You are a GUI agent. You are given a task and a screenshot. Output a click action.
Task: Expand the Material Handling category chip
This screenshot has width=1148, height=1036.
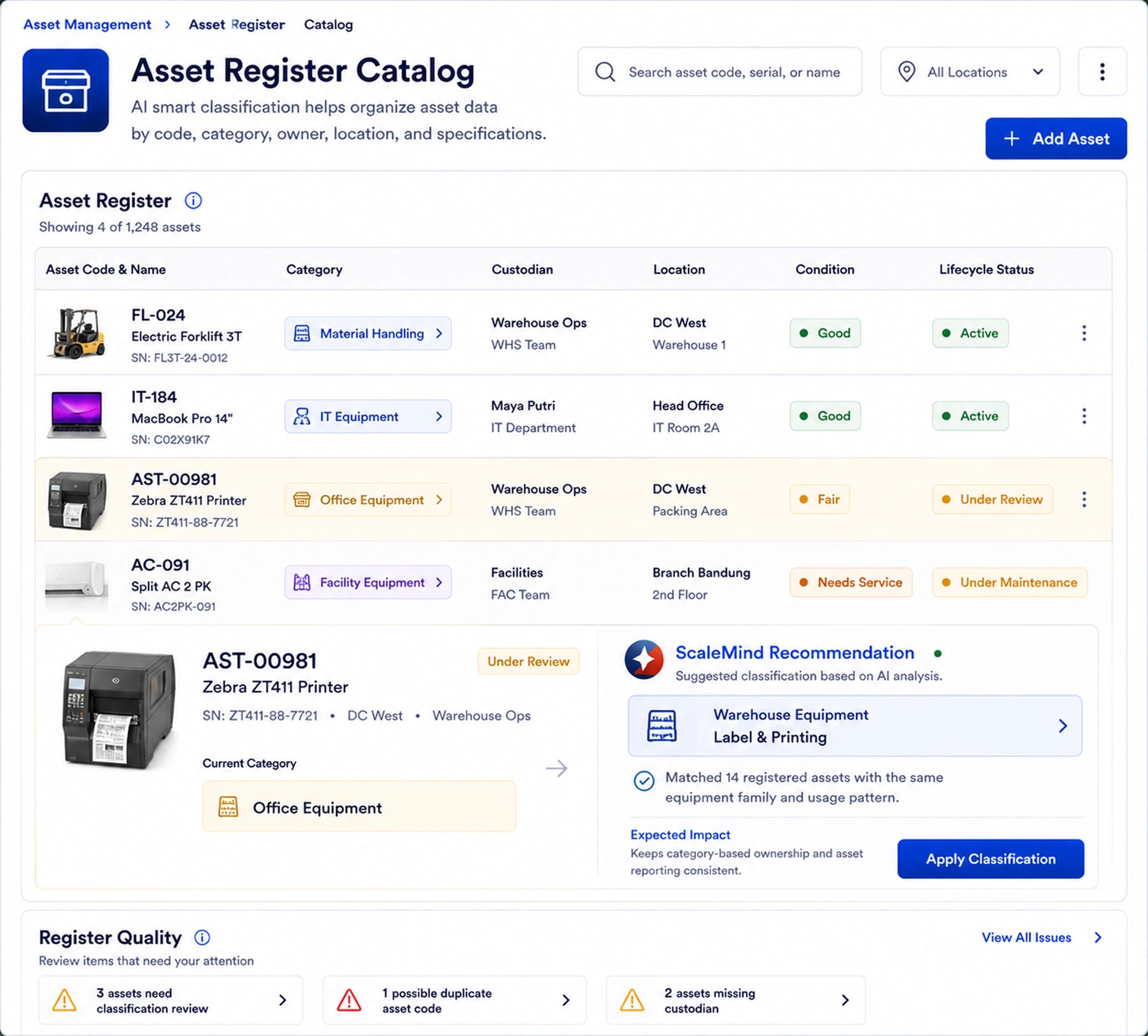tap(368, 333)
